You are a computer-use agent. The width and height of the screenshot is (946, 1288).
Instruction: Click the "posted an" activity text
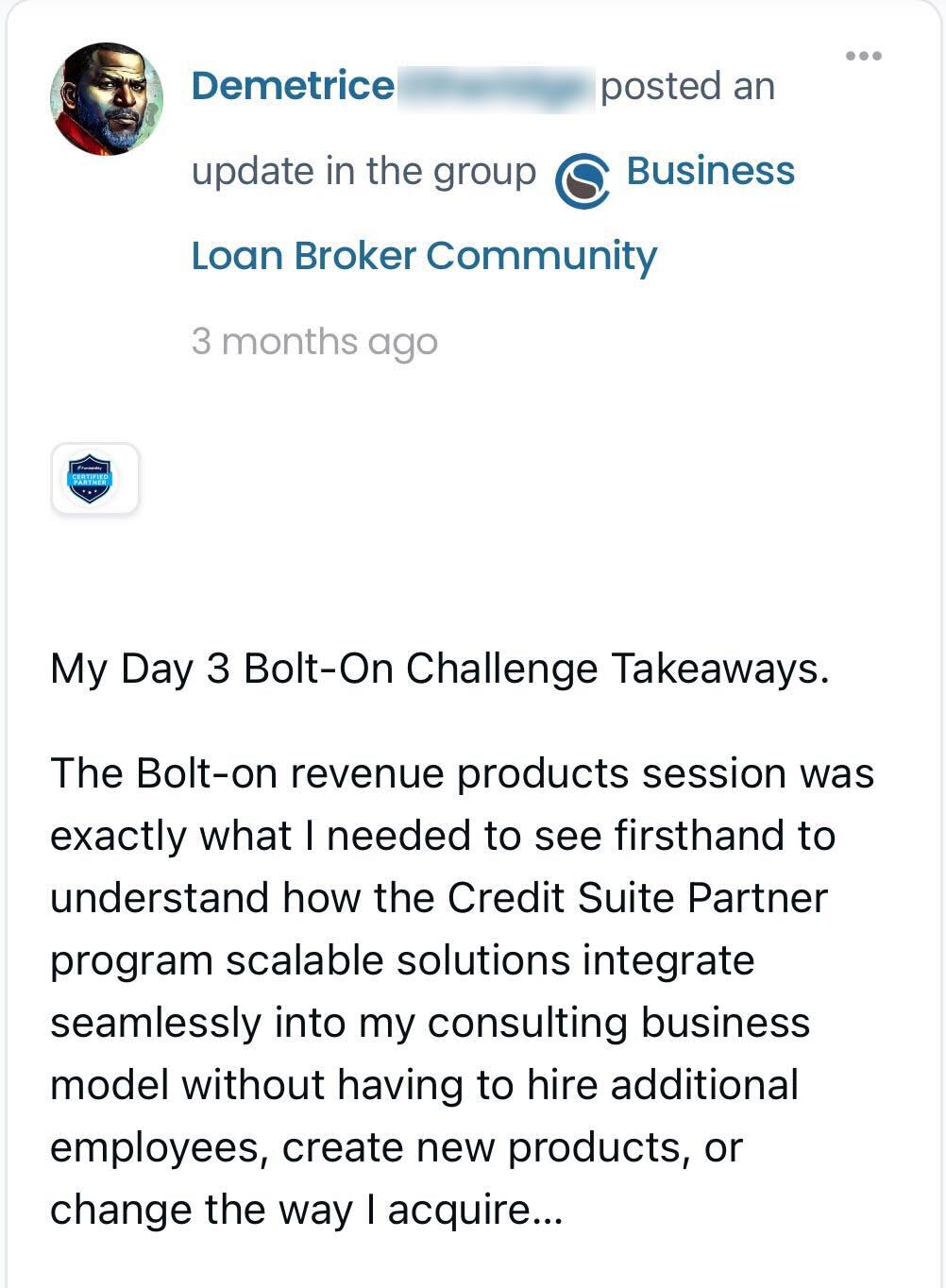tap(687, 87)
